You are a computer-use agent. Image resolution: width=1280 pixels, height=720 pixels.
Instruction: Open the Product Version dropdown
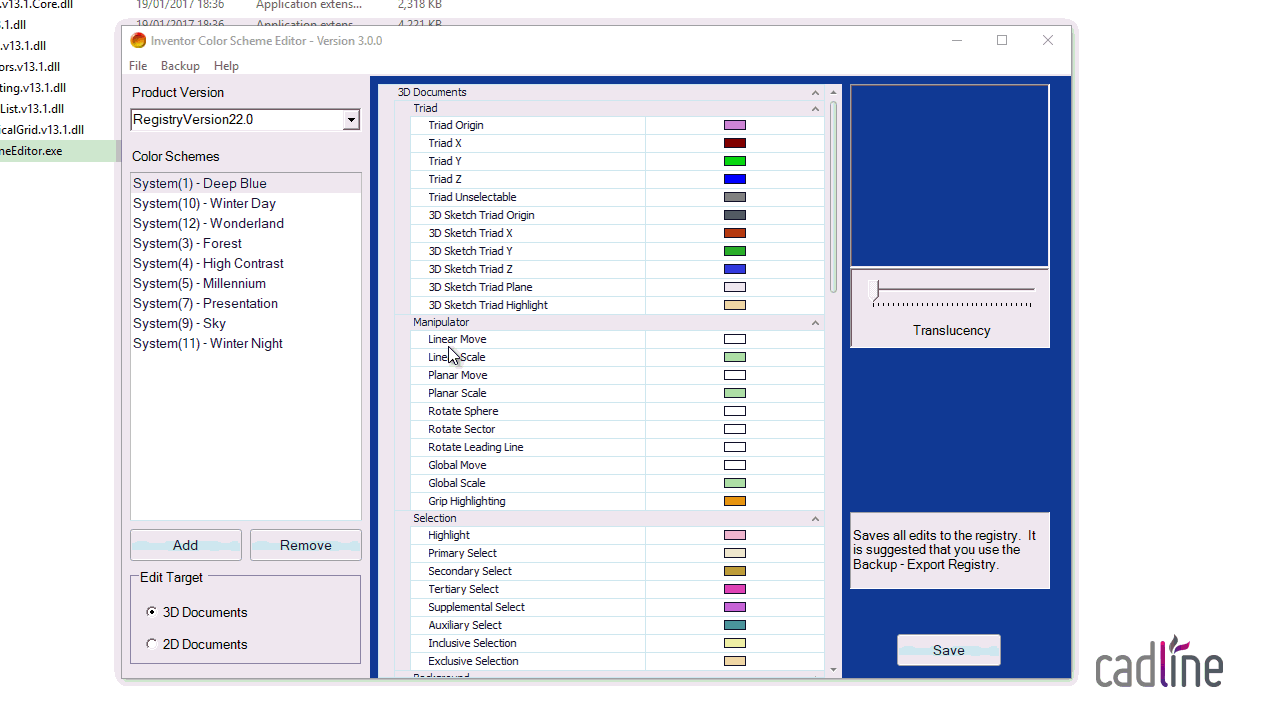[351, 120]
